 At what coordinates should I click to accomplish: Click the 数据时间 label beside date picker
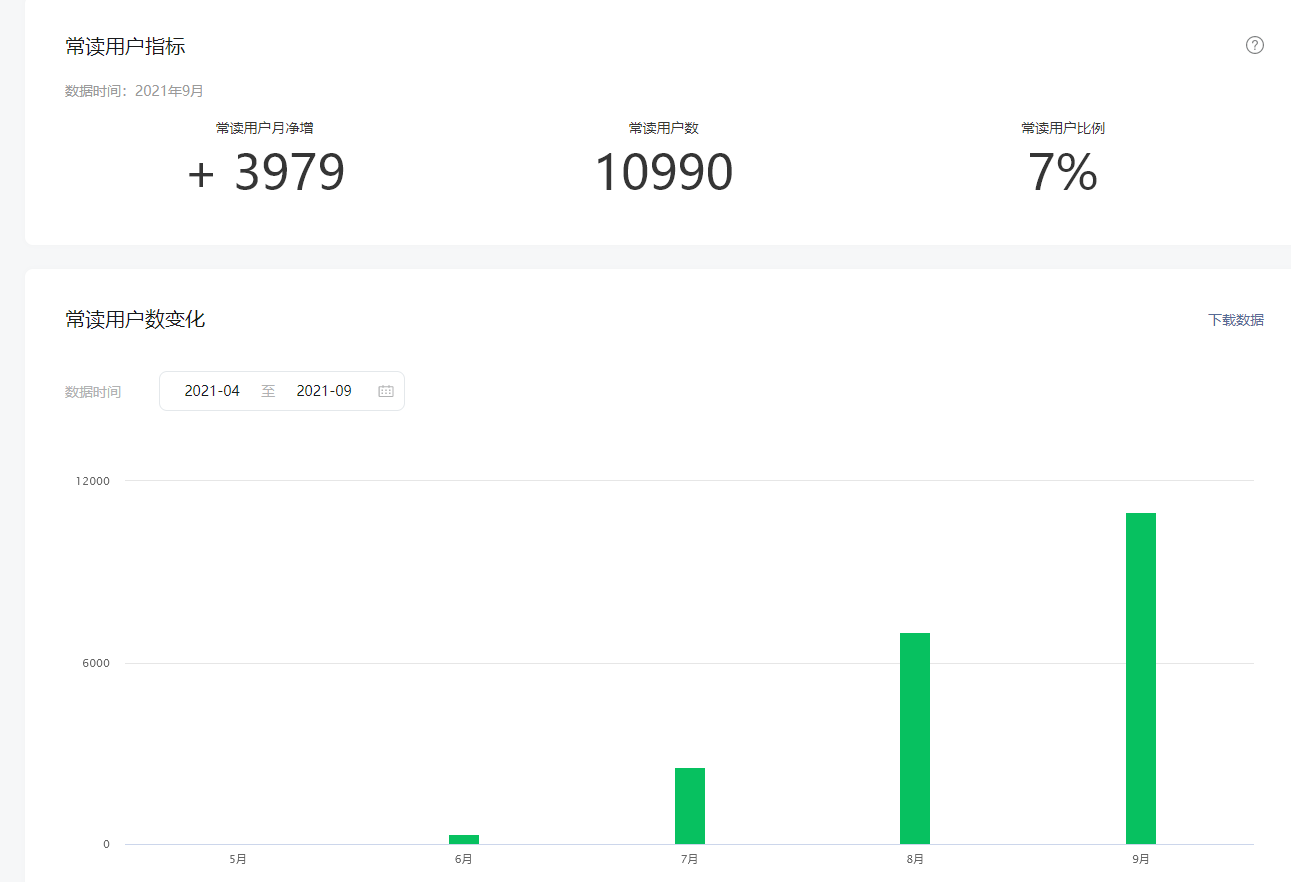tap(93, 392)
